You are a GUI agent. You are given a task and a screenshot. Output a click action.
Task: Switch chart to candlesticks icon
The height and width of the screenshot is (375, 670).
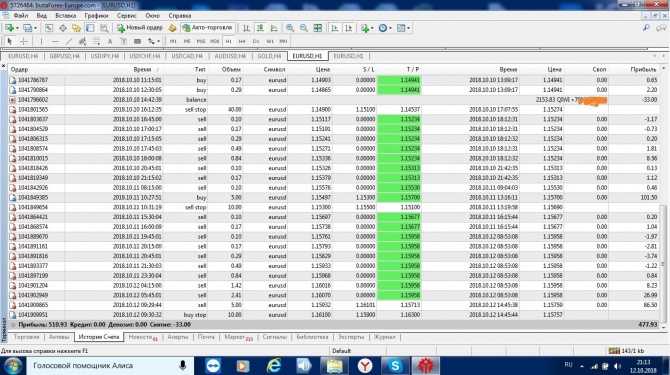(x=260, y=28)
